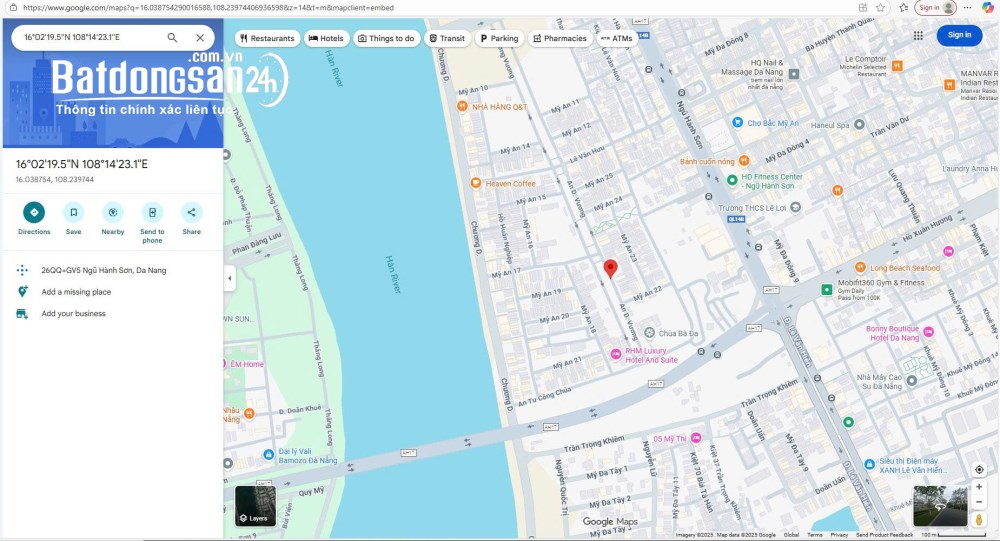Show Pharmacies on map
1000x541 pixels.
tap(560, 38)
